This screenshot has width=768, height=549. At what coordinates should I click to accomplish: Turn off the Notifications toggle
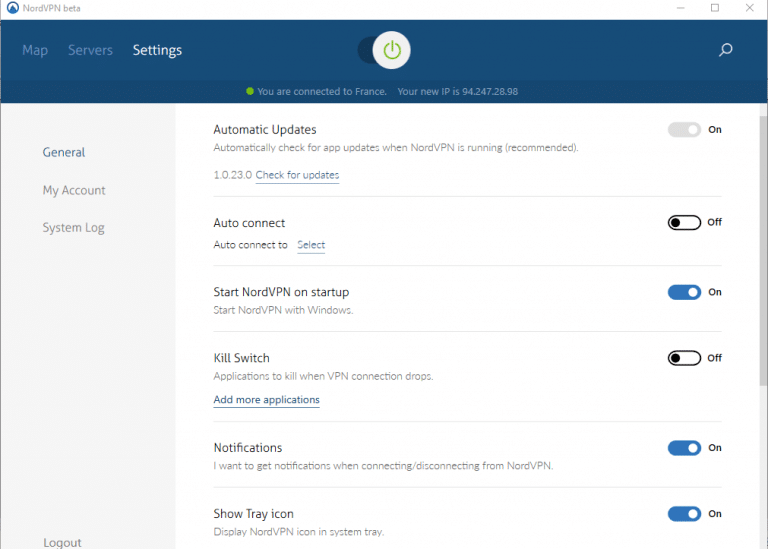684,448
